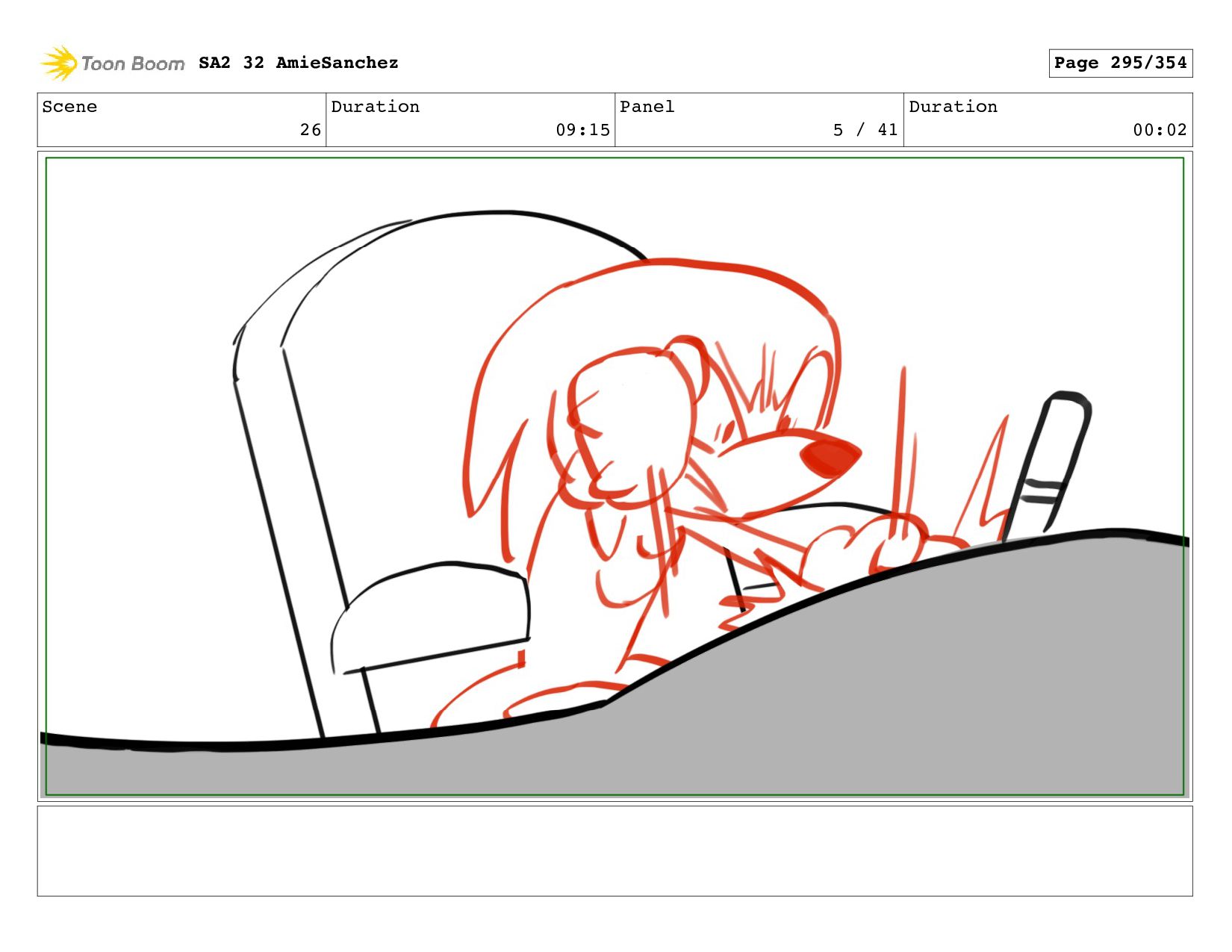Click the Scene label
The width and height of the screenshot is (1232, 952).
(x=69, y=107)
